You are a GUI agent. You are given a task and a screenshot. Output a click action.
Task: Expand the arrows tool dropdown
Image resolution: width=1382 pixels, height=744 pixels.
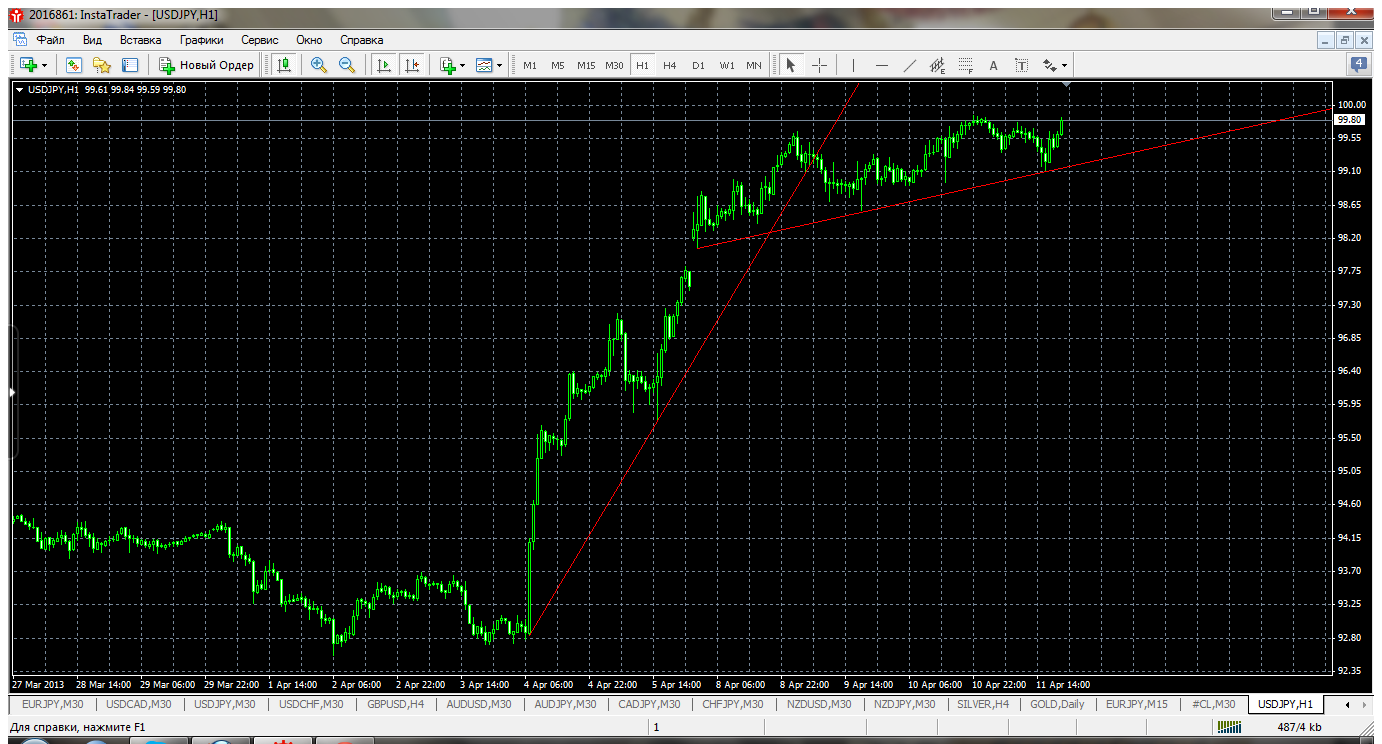pyautogui.click(x=1064, y=66)
